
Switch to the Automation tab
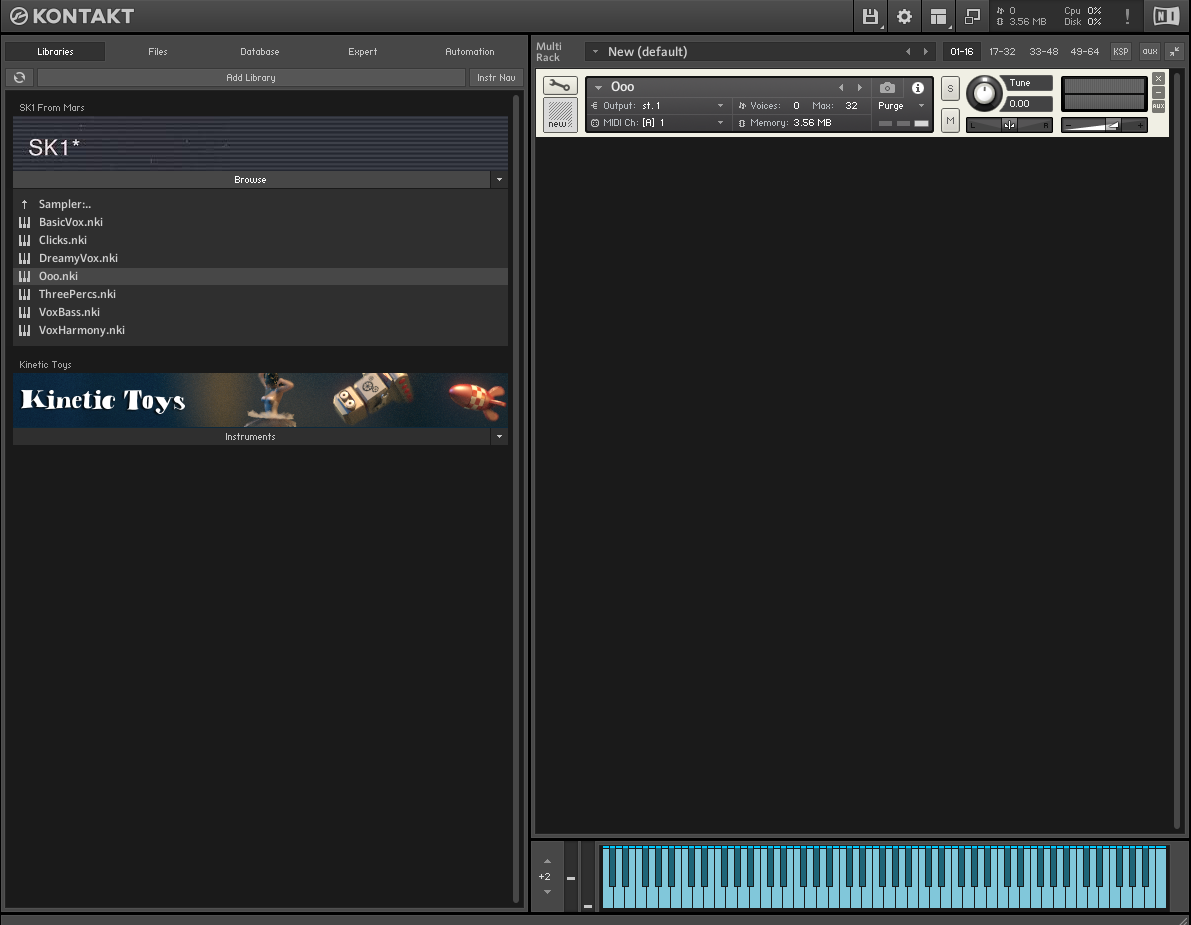click(x=469, y=52)
